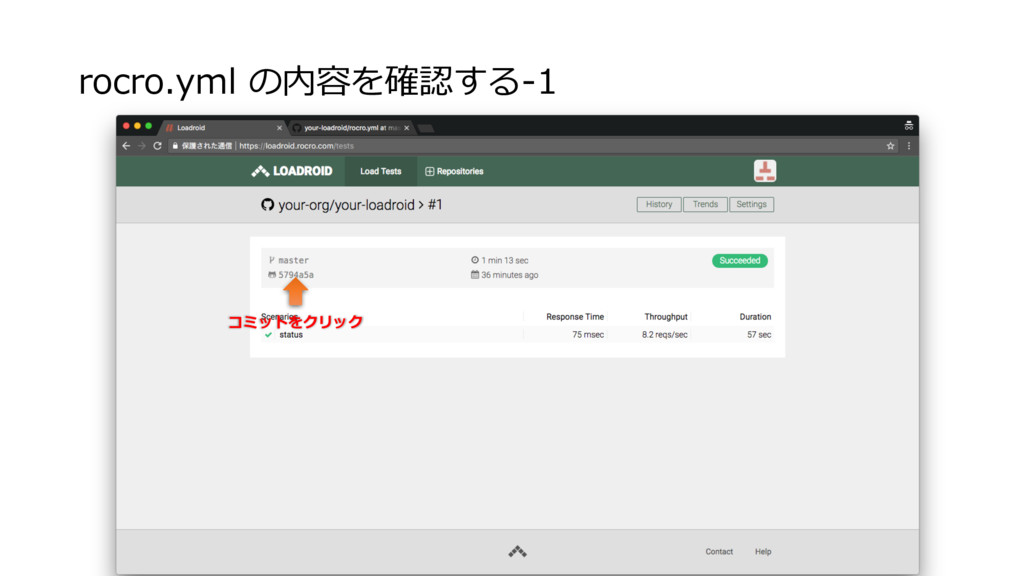Close the your-loadroid/rocro.yml tab
This screenshot has height=576, width=1024.
point(406,128)
